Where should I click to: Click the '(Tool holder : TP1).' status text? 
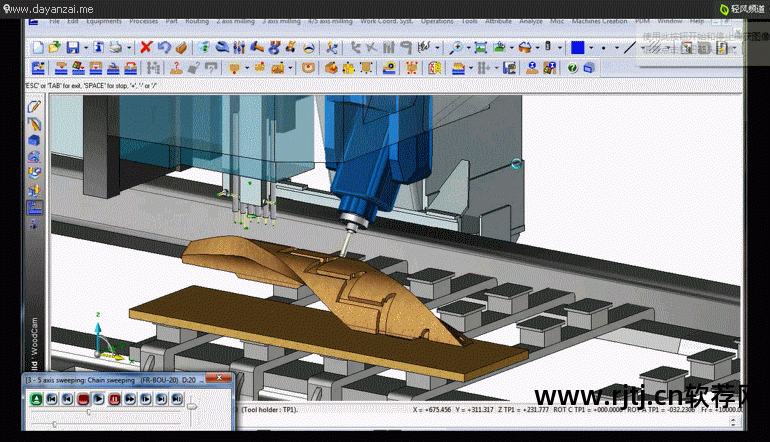(x=270, y=409)
